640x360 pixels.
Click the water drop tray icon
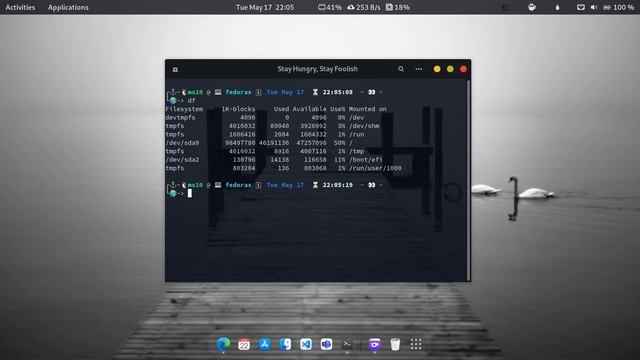coord(557,7)
